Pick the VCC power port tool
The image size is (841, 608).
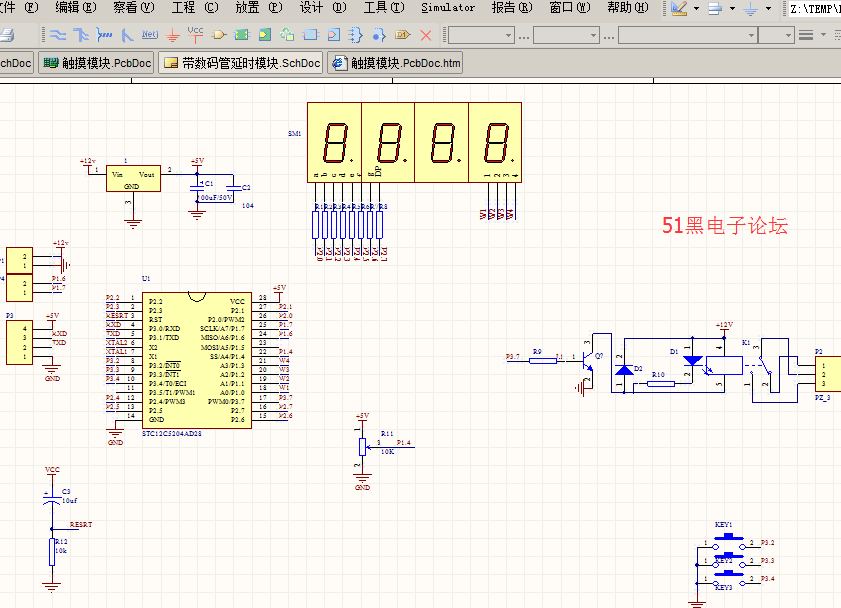pos(196,34)
